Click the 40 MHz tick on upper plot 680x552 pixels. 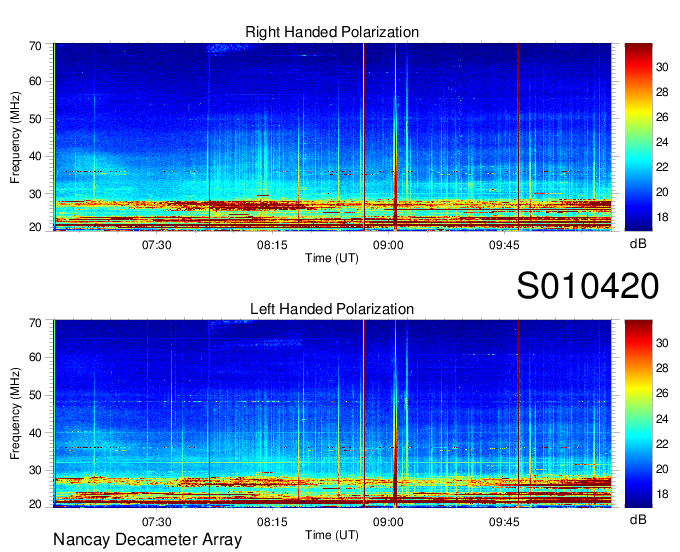pos(36,157)
